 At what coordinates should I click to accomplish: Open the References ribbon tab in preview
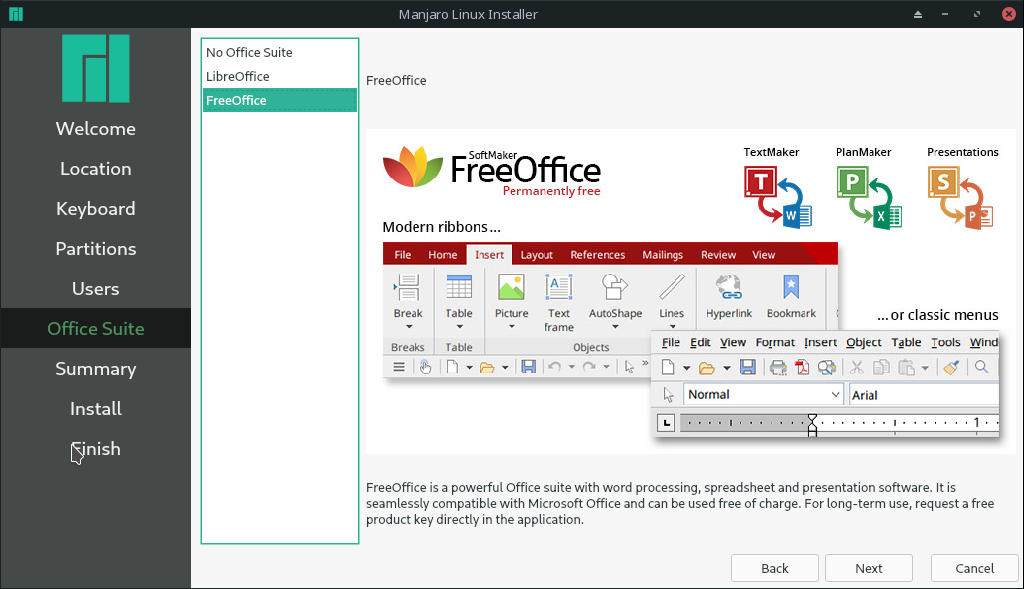598,255
